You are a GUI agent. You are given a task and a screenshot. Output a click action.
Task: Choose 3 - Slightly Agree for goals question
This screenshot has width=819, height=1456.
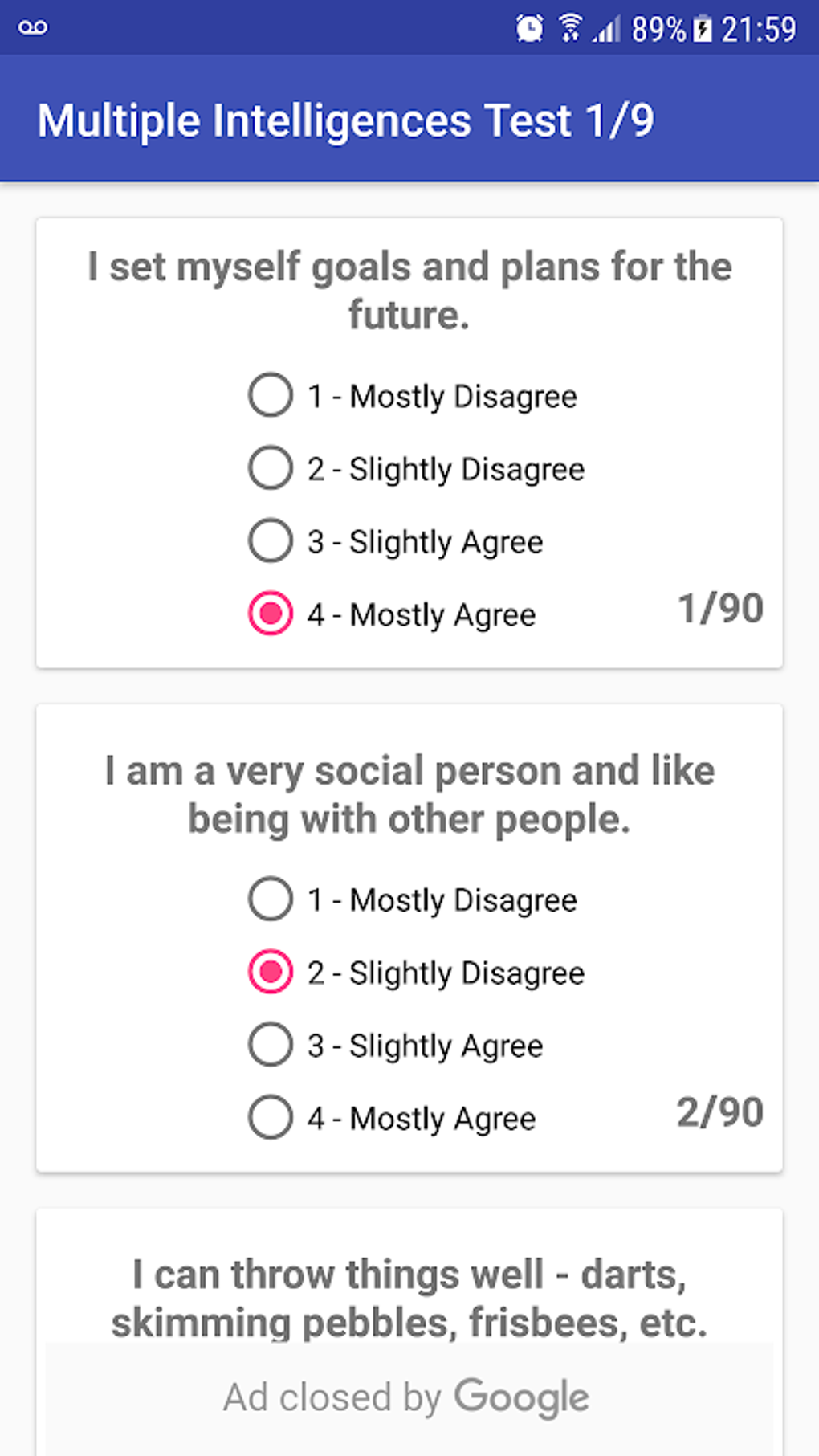(395, 542)
